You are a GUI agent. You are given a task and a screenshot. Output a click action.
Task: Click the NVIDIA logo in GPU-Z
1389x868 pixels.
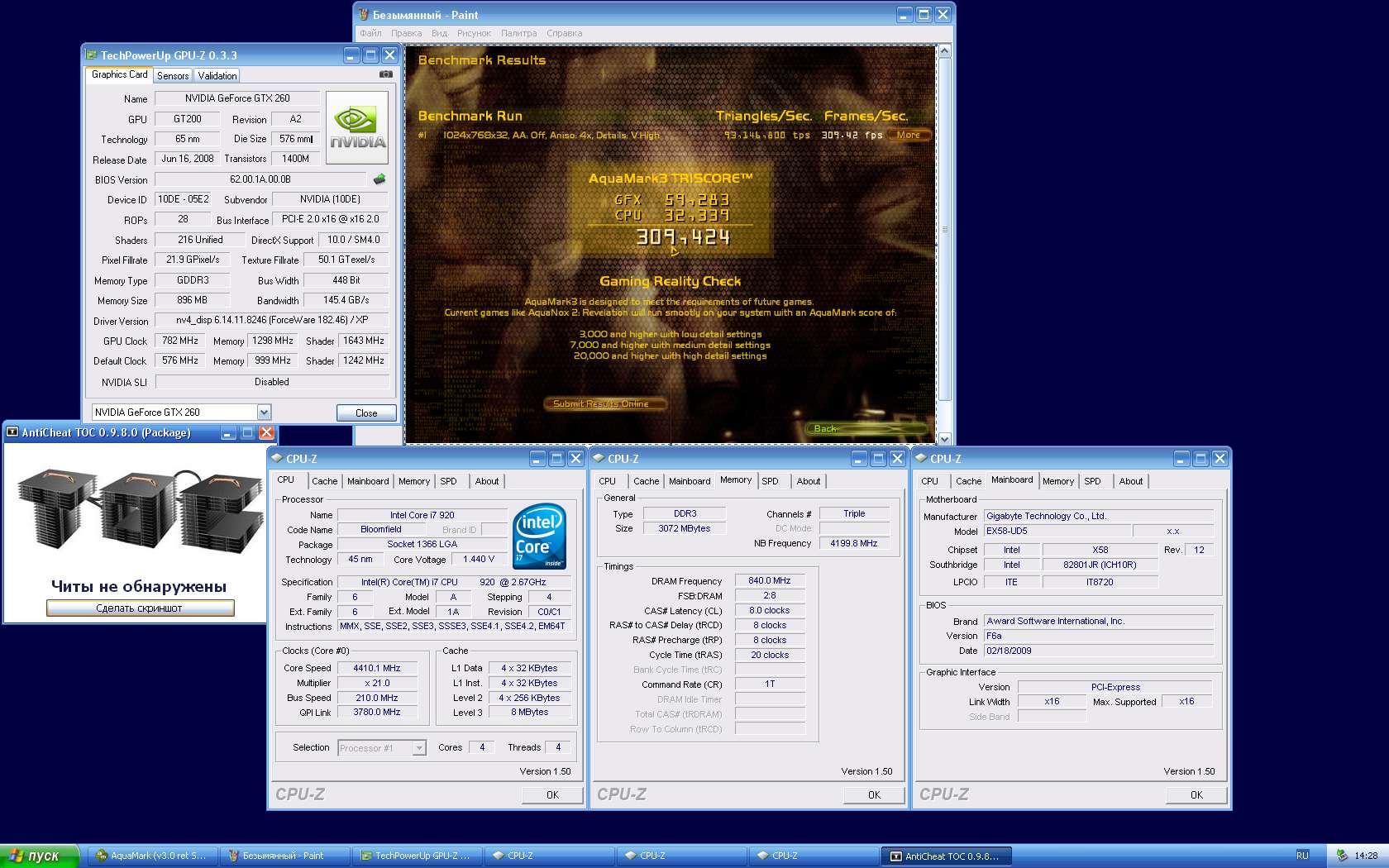point(357,128)
